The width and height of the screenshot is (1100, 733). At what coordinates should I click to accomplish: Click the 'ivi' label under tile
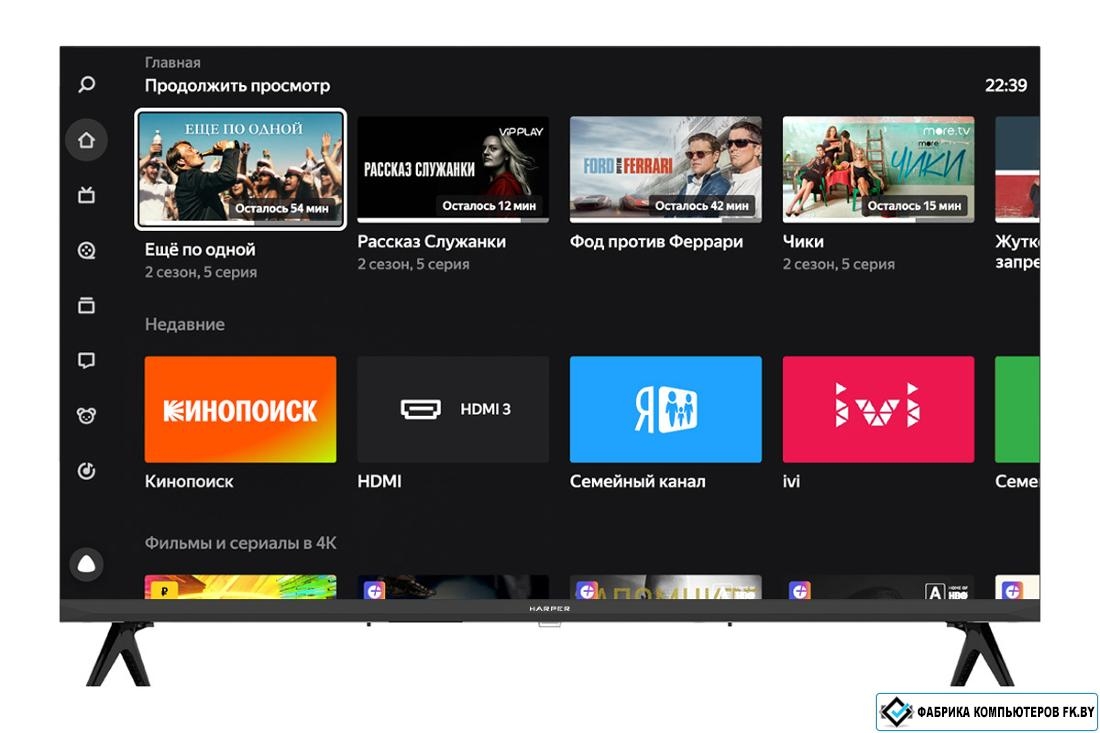791,481
